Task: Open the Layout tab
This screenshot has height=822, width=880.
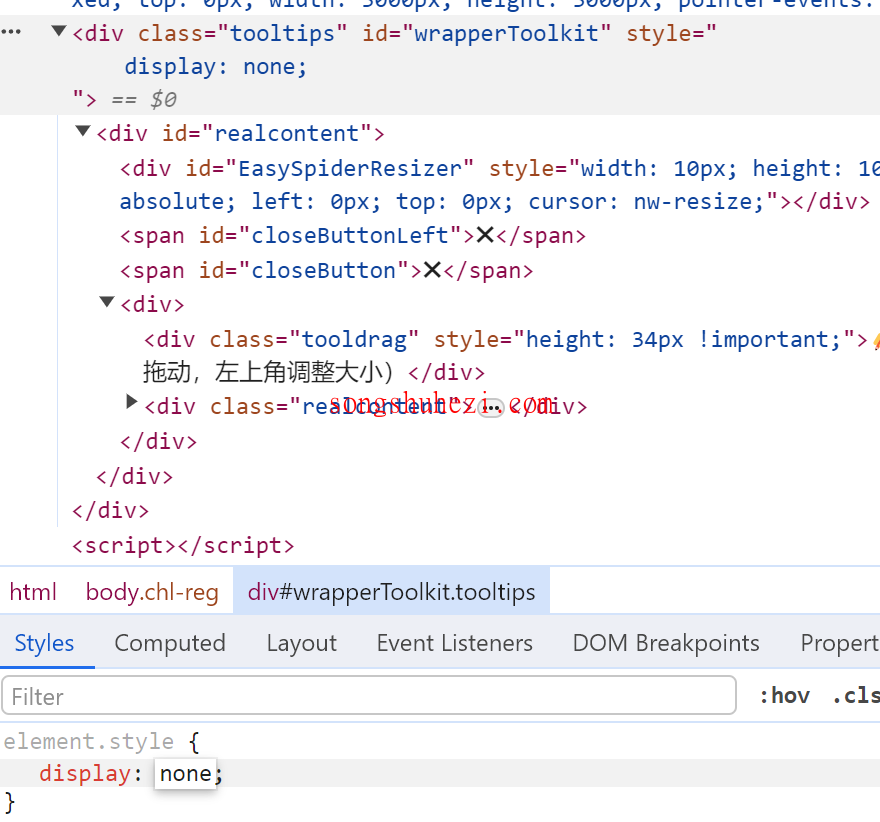Action: point(302,643)
